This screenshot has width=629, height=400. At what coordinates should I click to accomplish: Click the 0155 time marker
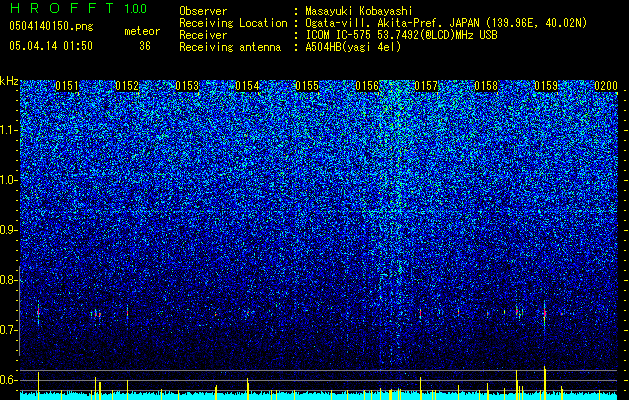click(x=307, y=86)
